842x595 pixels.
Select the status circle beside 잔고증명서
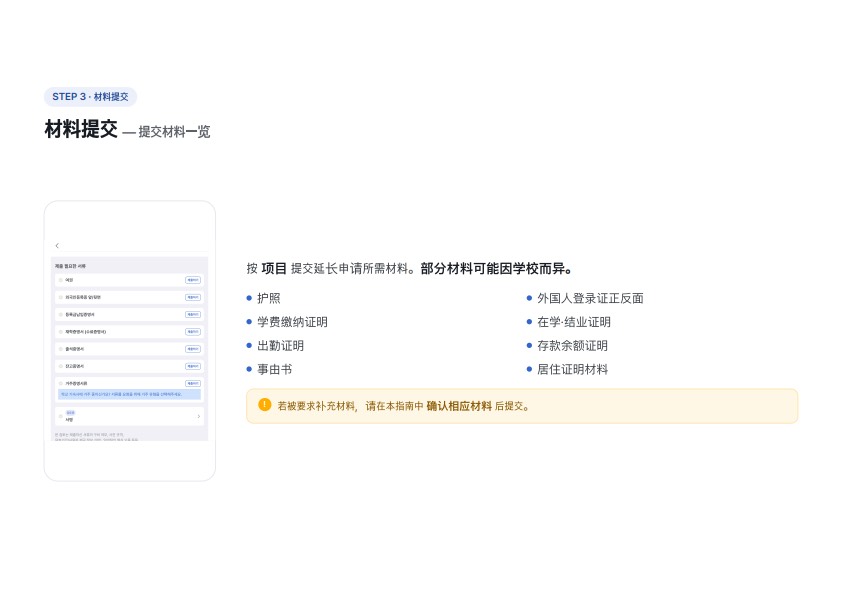tap(61, 366)
